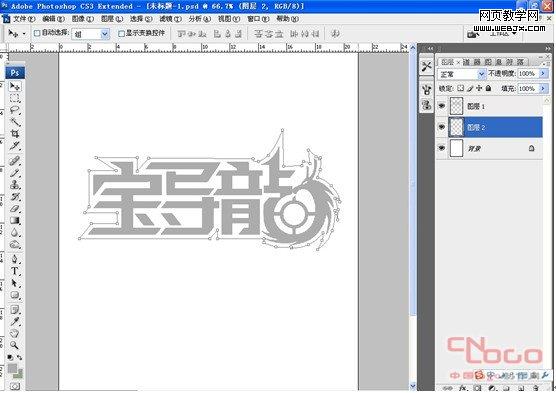Viewport: 556px width, 393px height.
Task: Select the 图层 1 layer thumbnail
Action: click(x=456, y=106)
